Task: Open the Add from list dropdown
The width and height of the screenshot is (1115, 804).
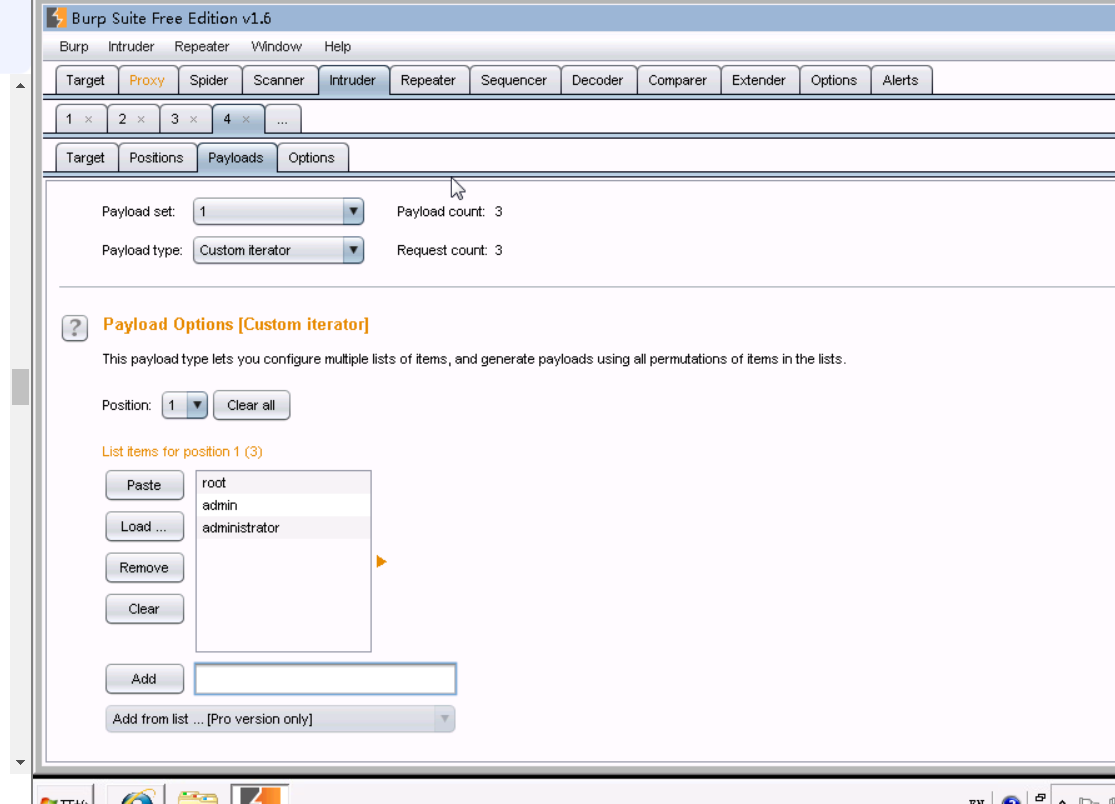Action: (280, 719)
